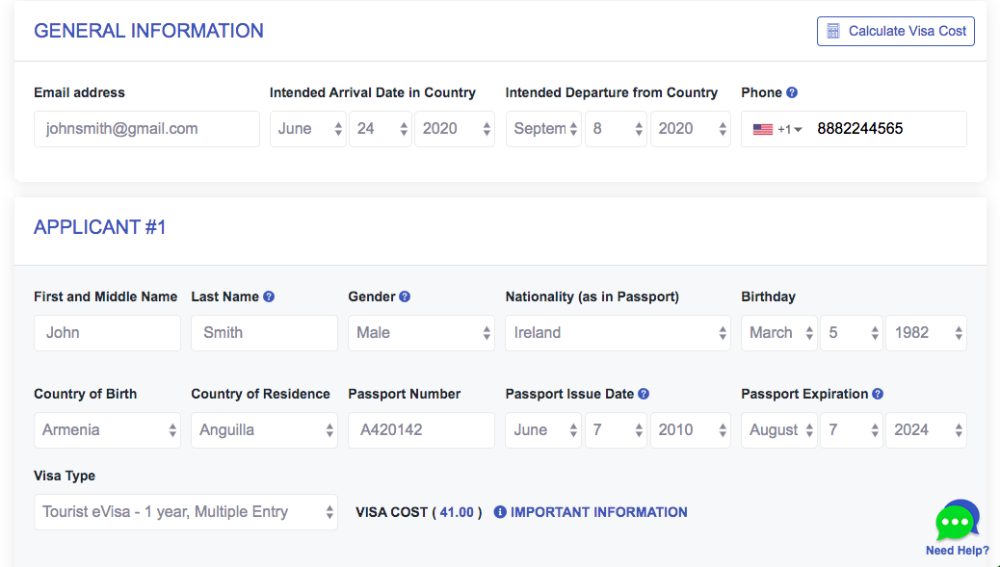Open the IMPORTANT INFORMATION link
1000x567 pixels.
599,512
